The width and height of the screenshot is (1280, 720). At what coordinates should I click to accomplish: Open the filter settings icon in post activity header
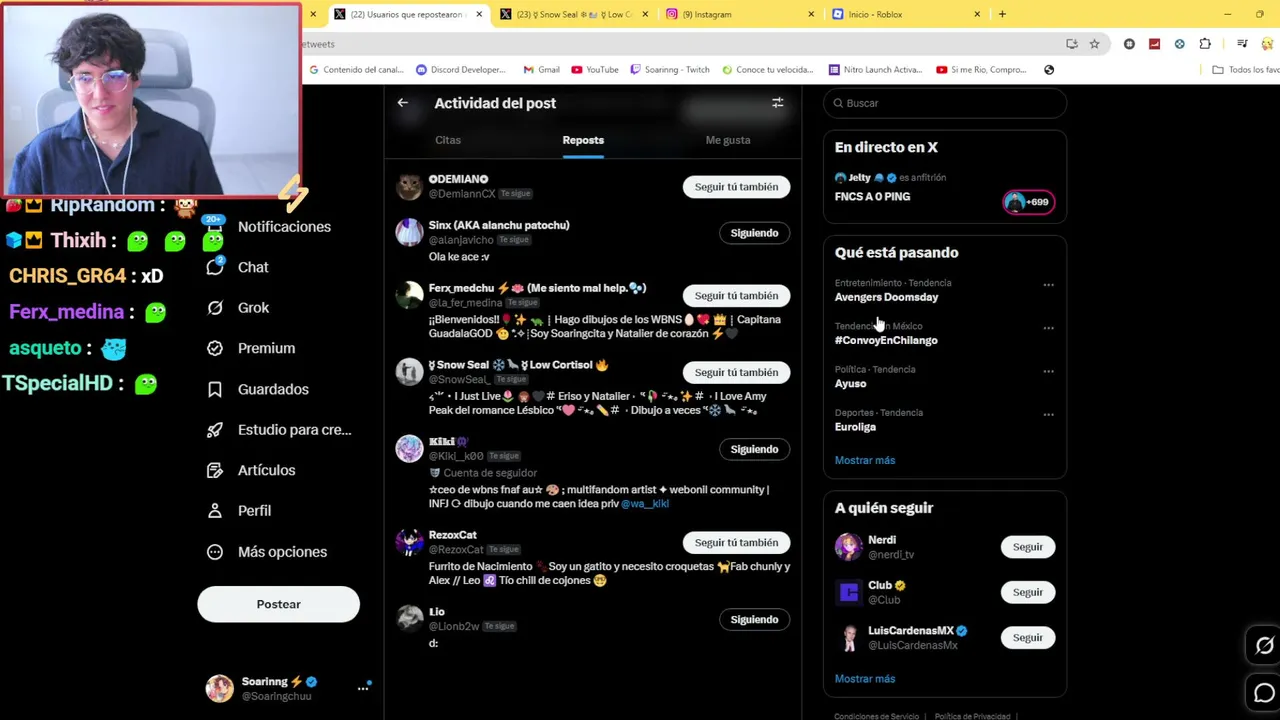click(777, 103)
